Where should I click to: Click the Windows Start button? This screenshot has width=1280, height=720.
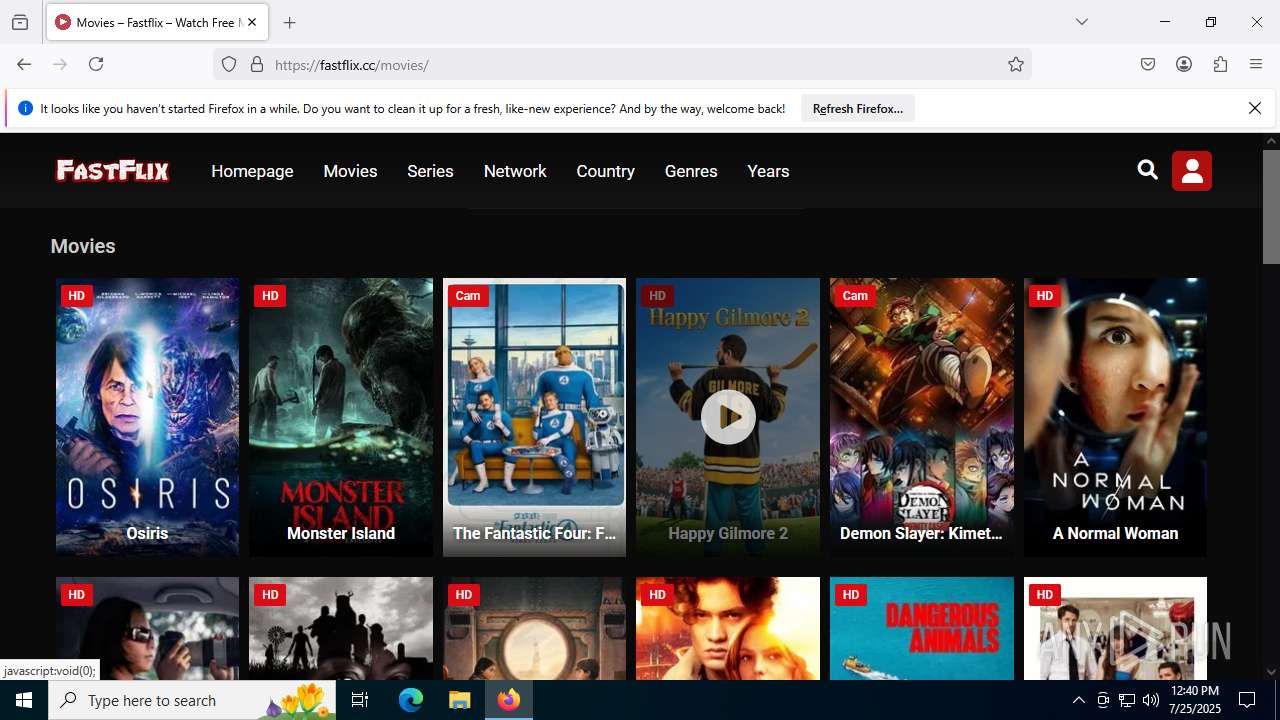point(24,700)
